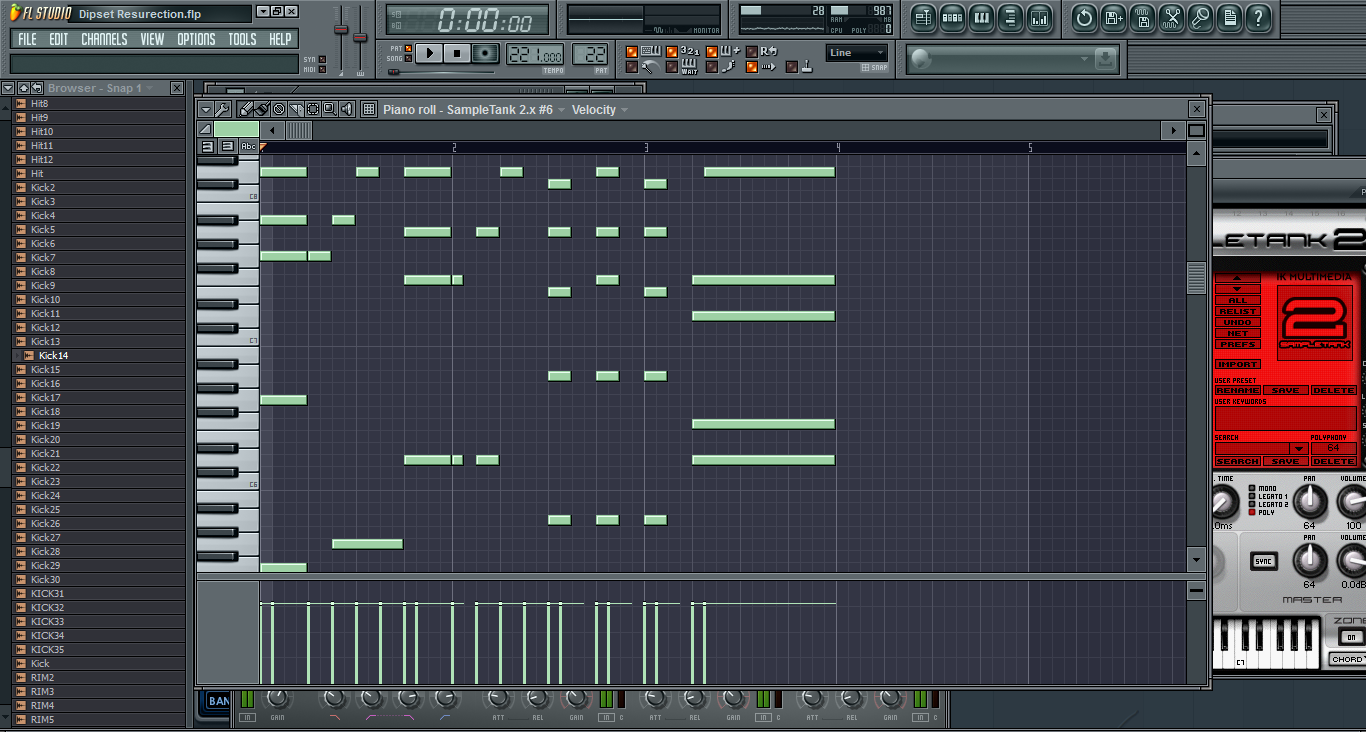The height and width of the screenshot is (732, 1366).
Task: Toggle the MIDI LED indicator
Action: pos(322,69)
